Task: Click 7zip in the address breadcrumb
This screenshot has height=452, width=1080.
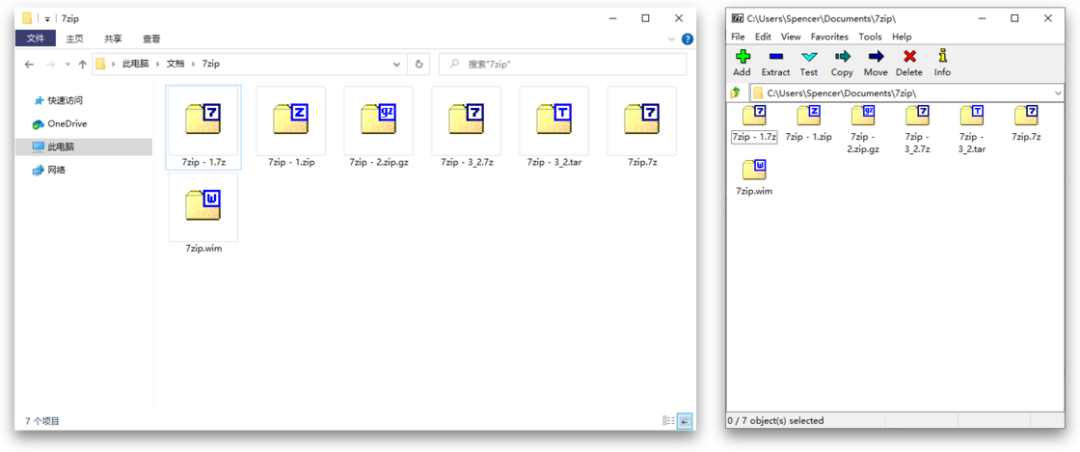Action: click(211, 64)
